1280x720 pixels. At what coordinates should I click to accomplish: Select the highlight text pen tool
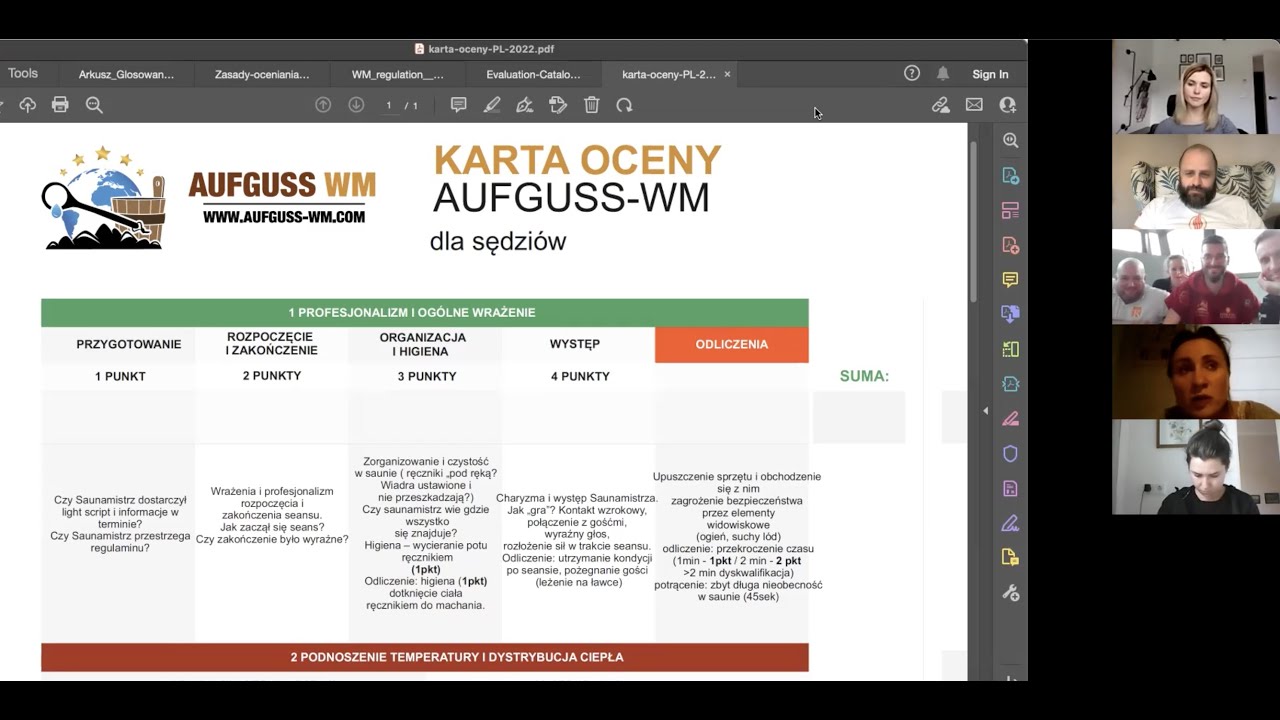click(492, 105)
